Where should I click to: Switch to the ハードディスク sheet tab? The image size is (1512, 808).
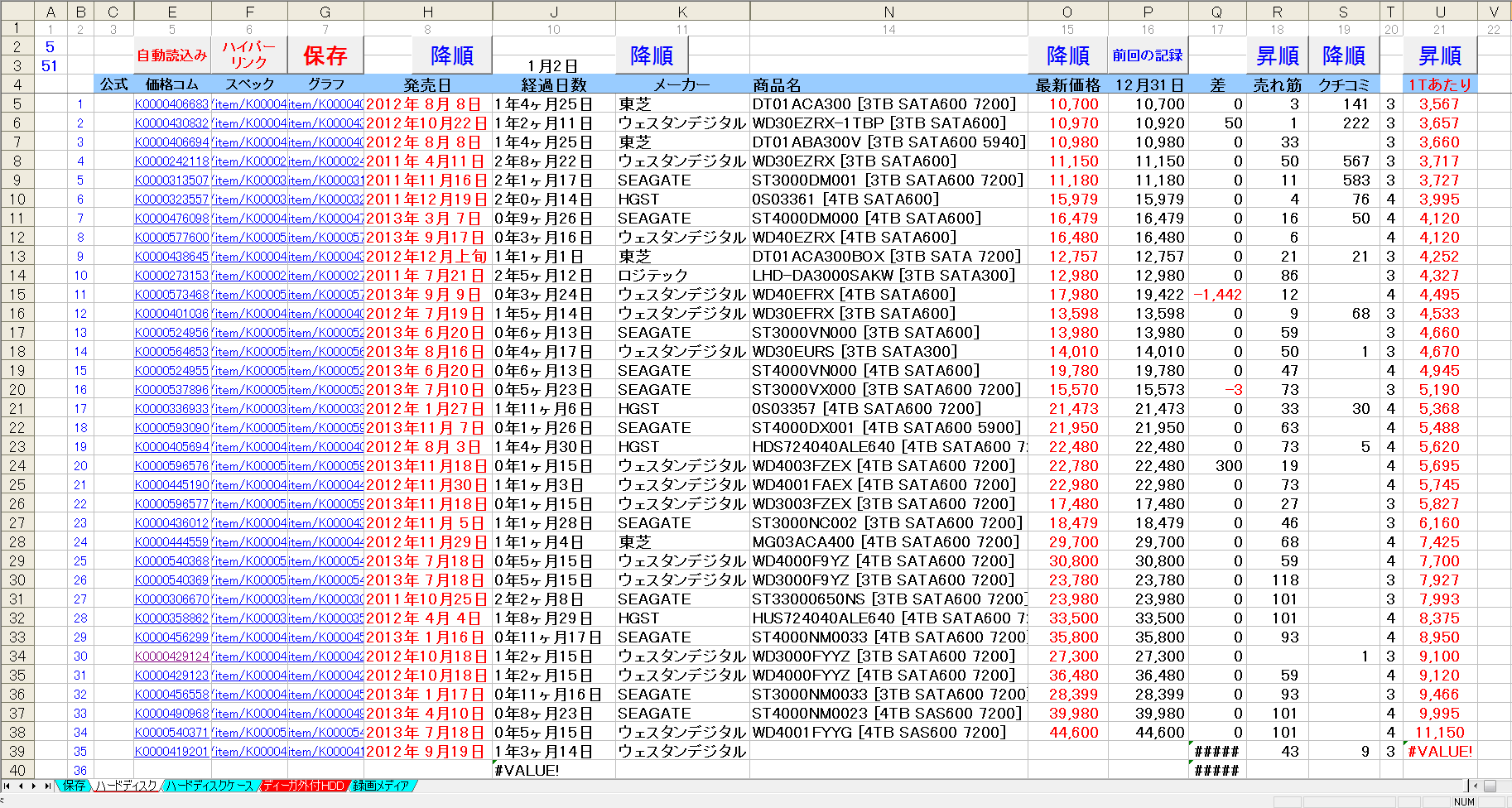pos(126,786)
